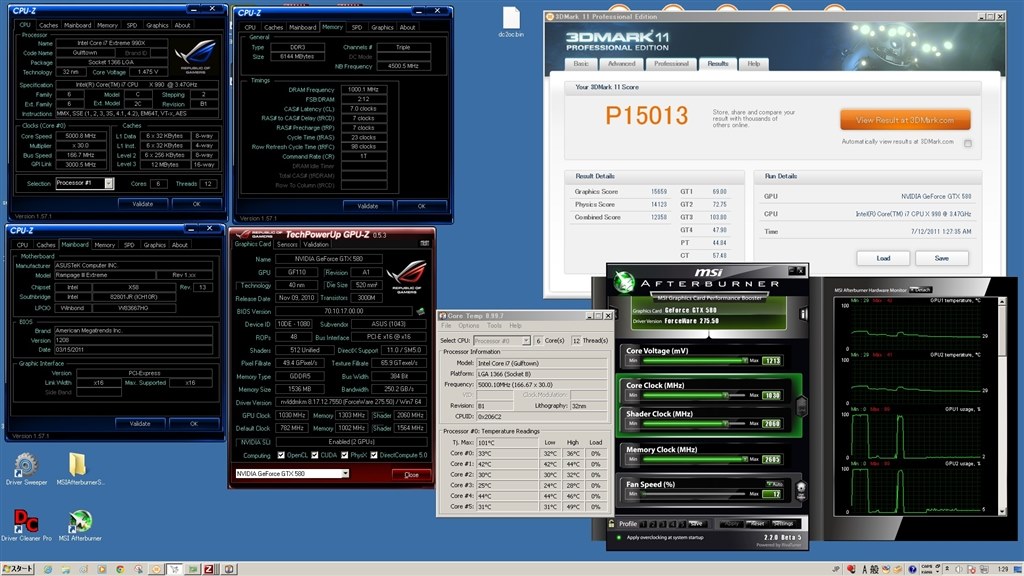Click the Load button in 3DMark 11
Viewport: 1024px width, 576px height.
coord(883,259)
